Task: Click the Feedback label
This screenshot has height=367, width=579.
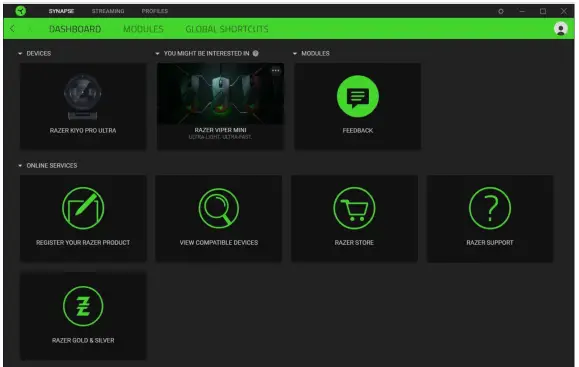Action: click(357, 130)
